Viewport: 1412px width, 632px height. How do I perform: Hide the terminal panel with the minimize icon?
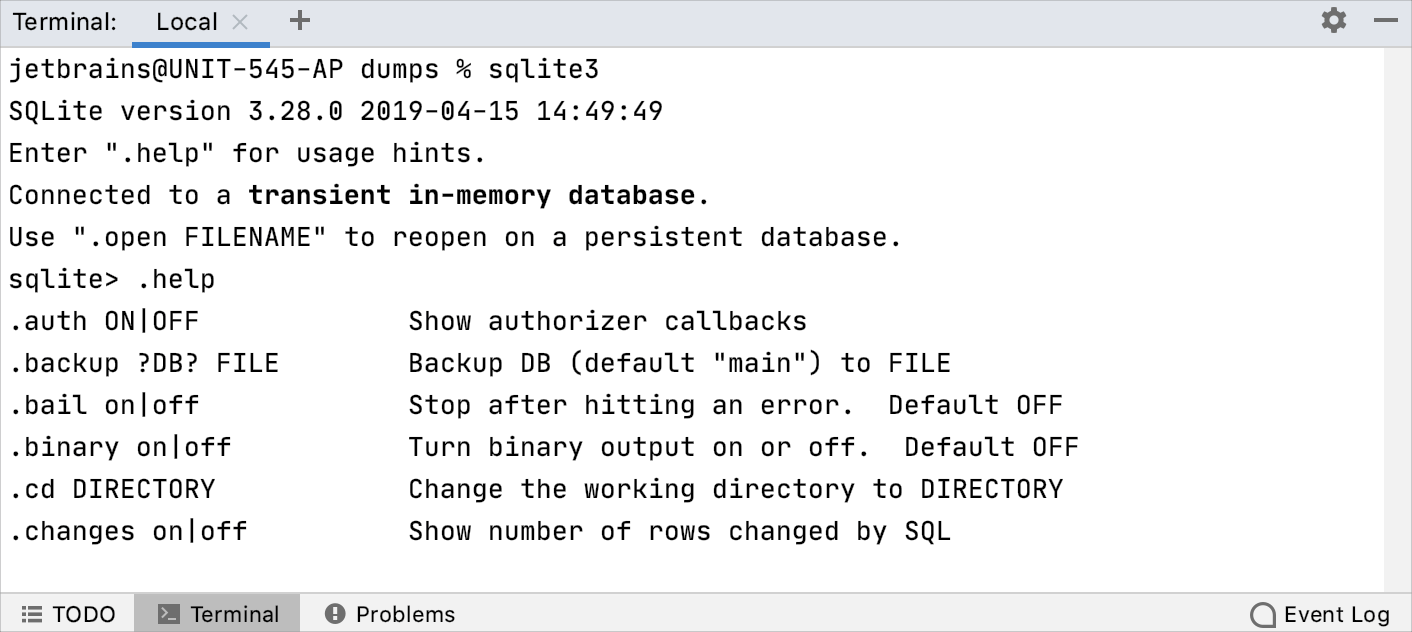[1386, 19]
